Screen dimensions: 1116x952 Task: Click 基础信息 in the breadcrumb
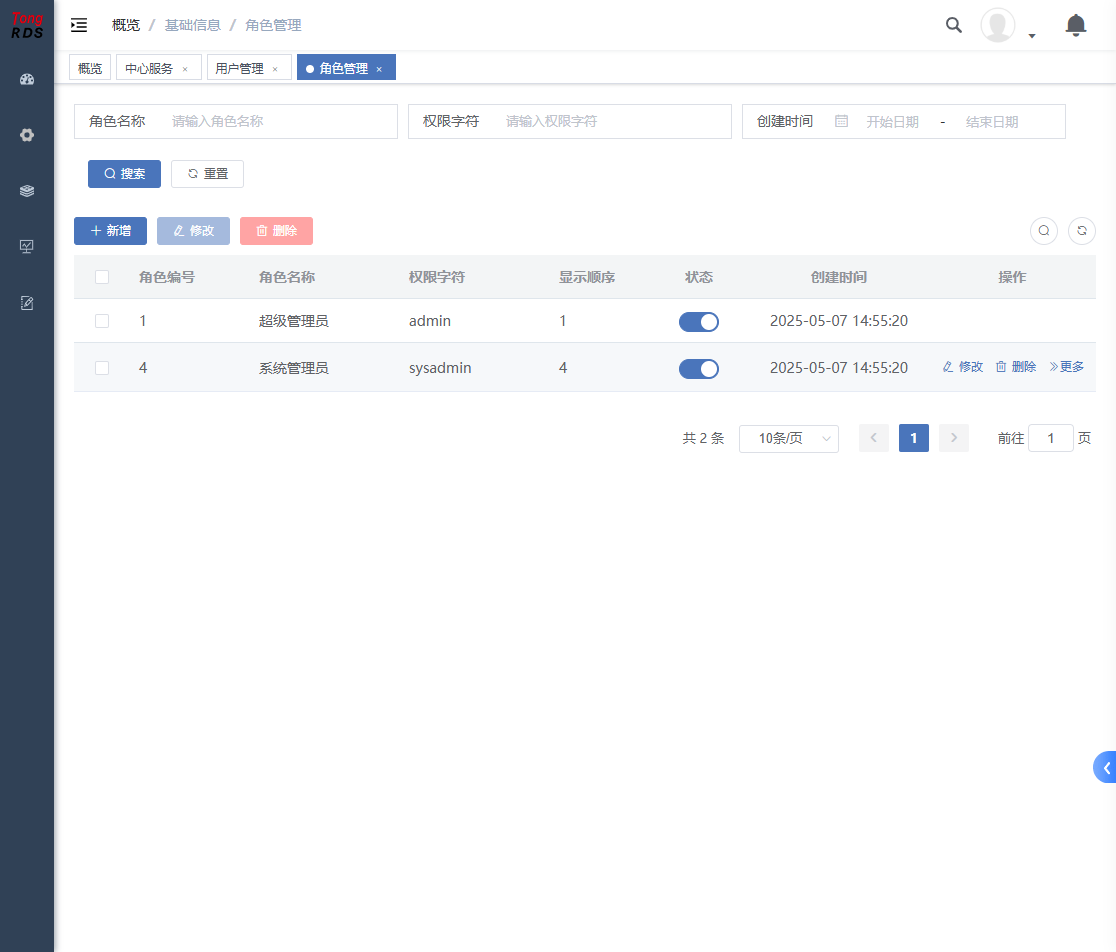pyautogui.click(x=193, y=25)
